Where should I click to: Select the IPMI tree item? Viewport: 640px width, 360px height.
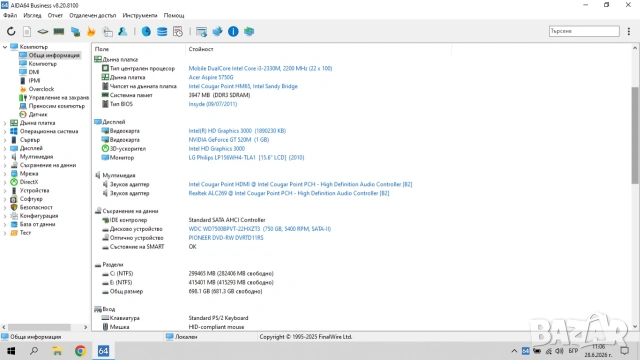point(34,80)
